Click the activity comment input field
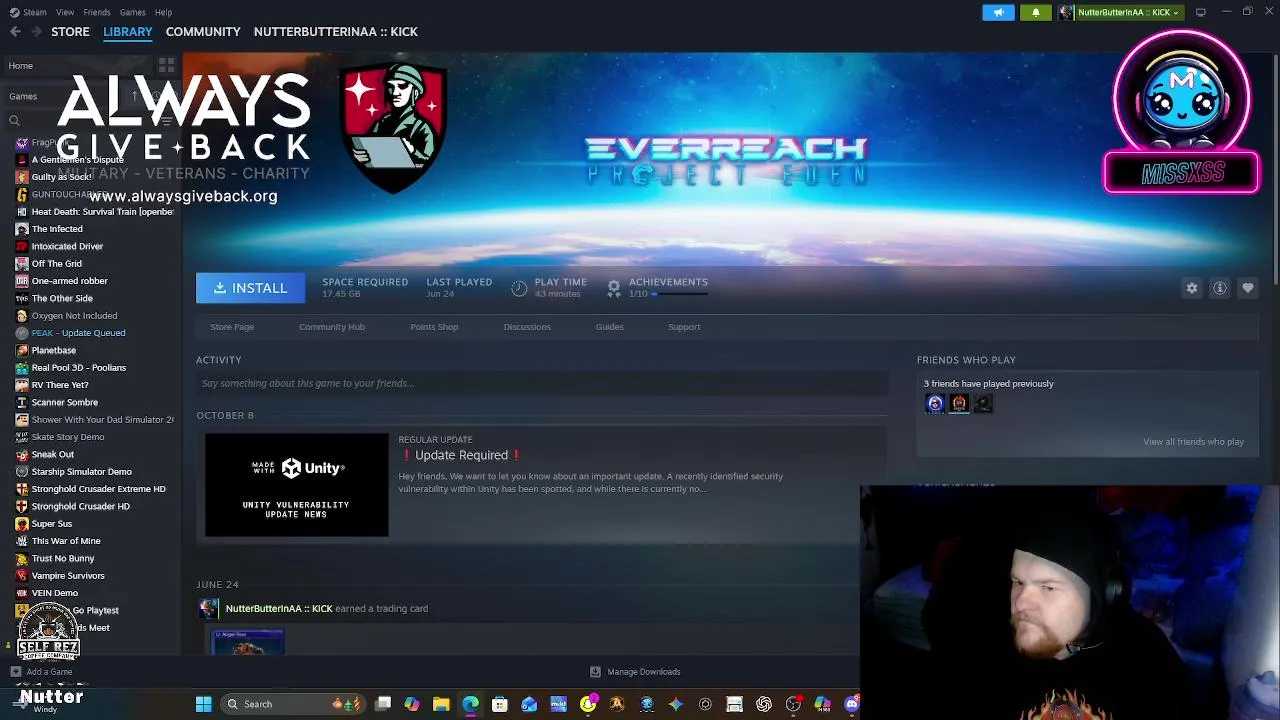Screen dimensions: 1280x720 tap(541, 383)
